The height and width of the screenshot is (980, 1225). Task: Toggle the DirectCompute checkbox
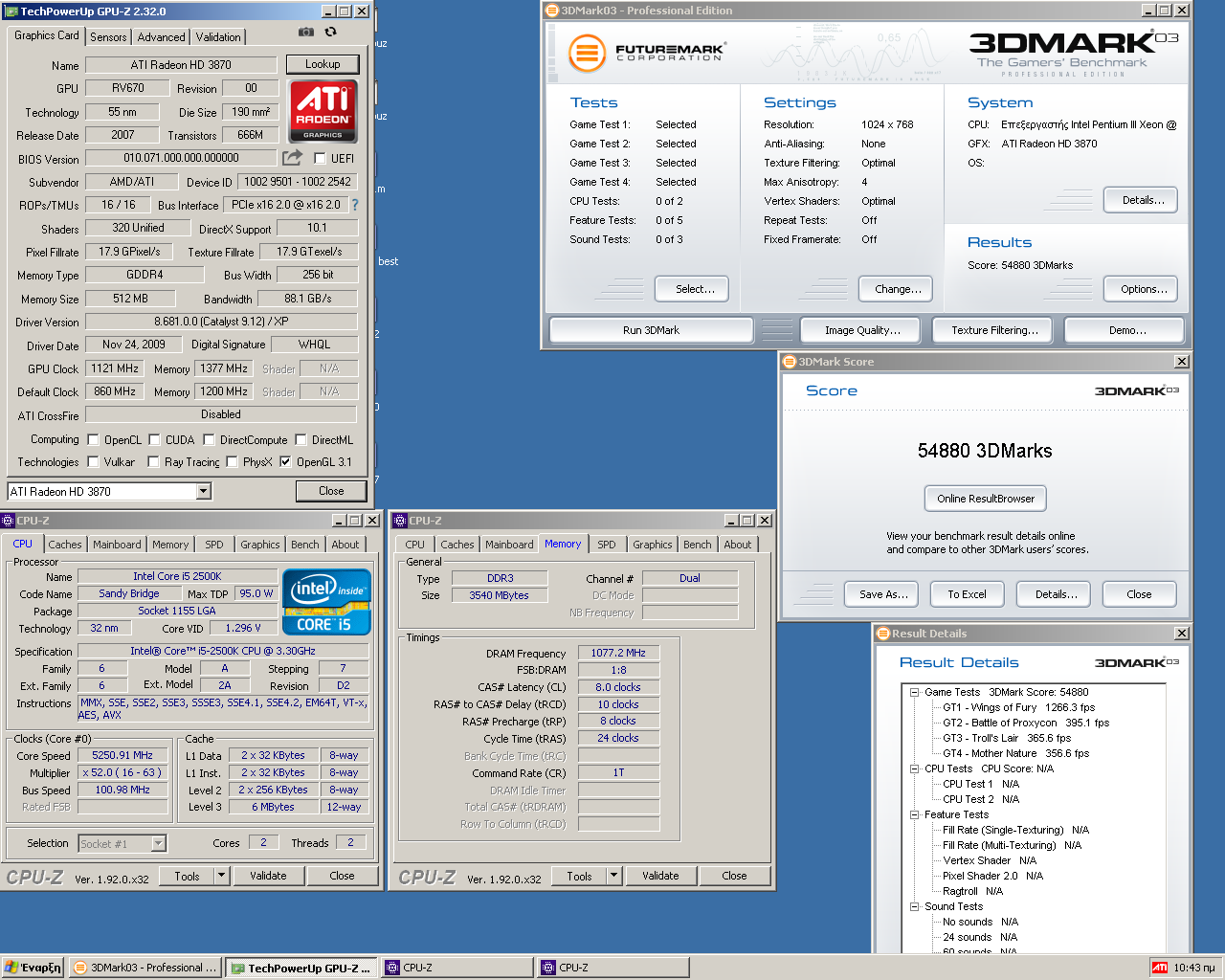(209, 440)
